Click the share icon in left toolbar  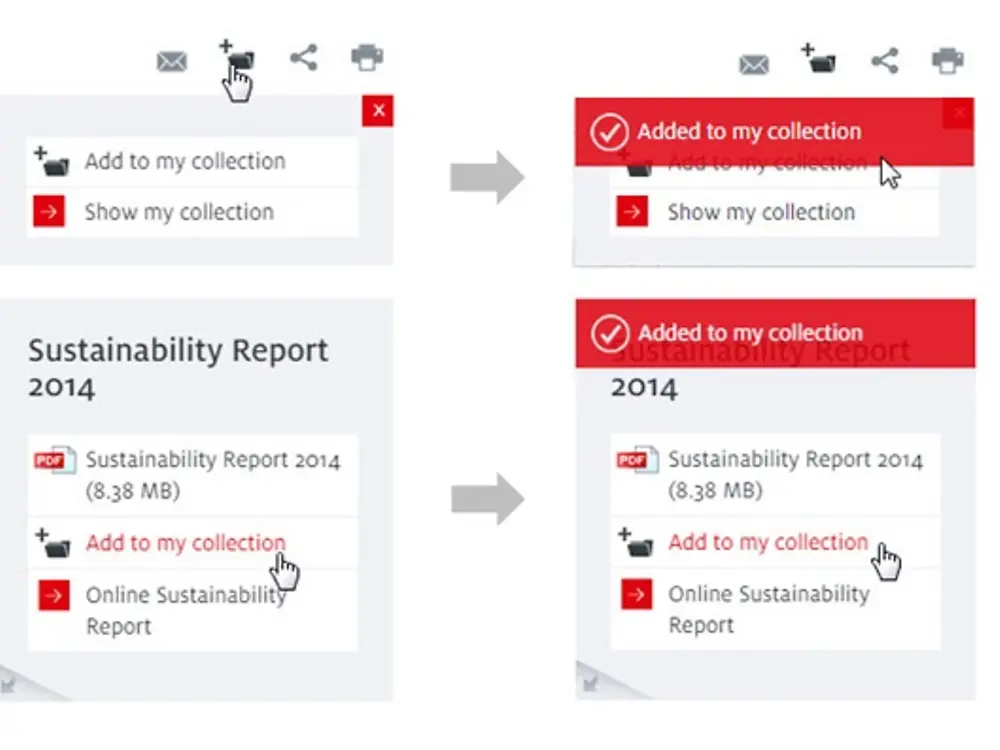[304, 57]
